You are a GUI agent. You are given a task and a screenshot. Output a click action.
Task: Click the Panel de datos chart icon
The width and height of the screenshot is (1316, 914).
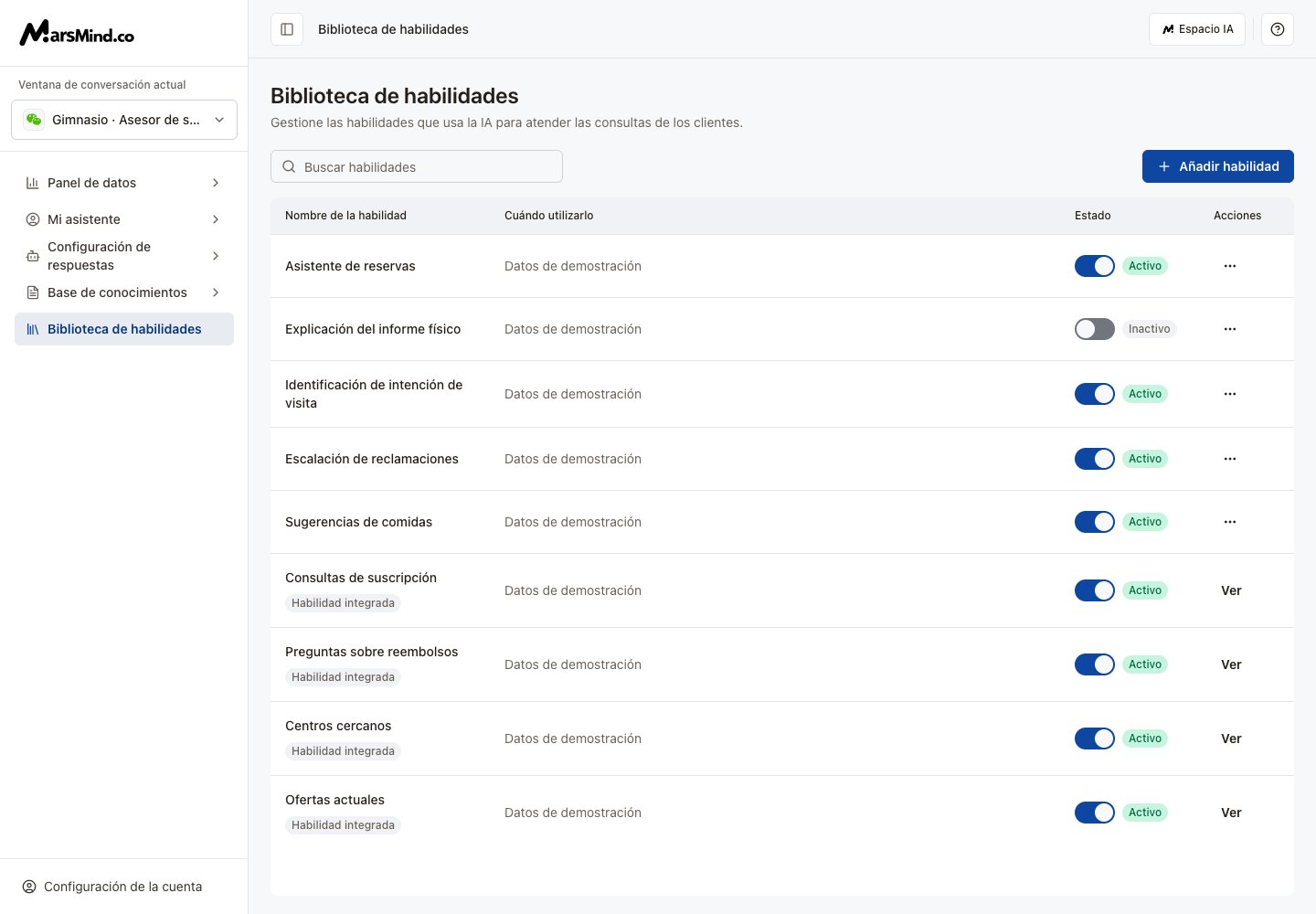(33, 183)
